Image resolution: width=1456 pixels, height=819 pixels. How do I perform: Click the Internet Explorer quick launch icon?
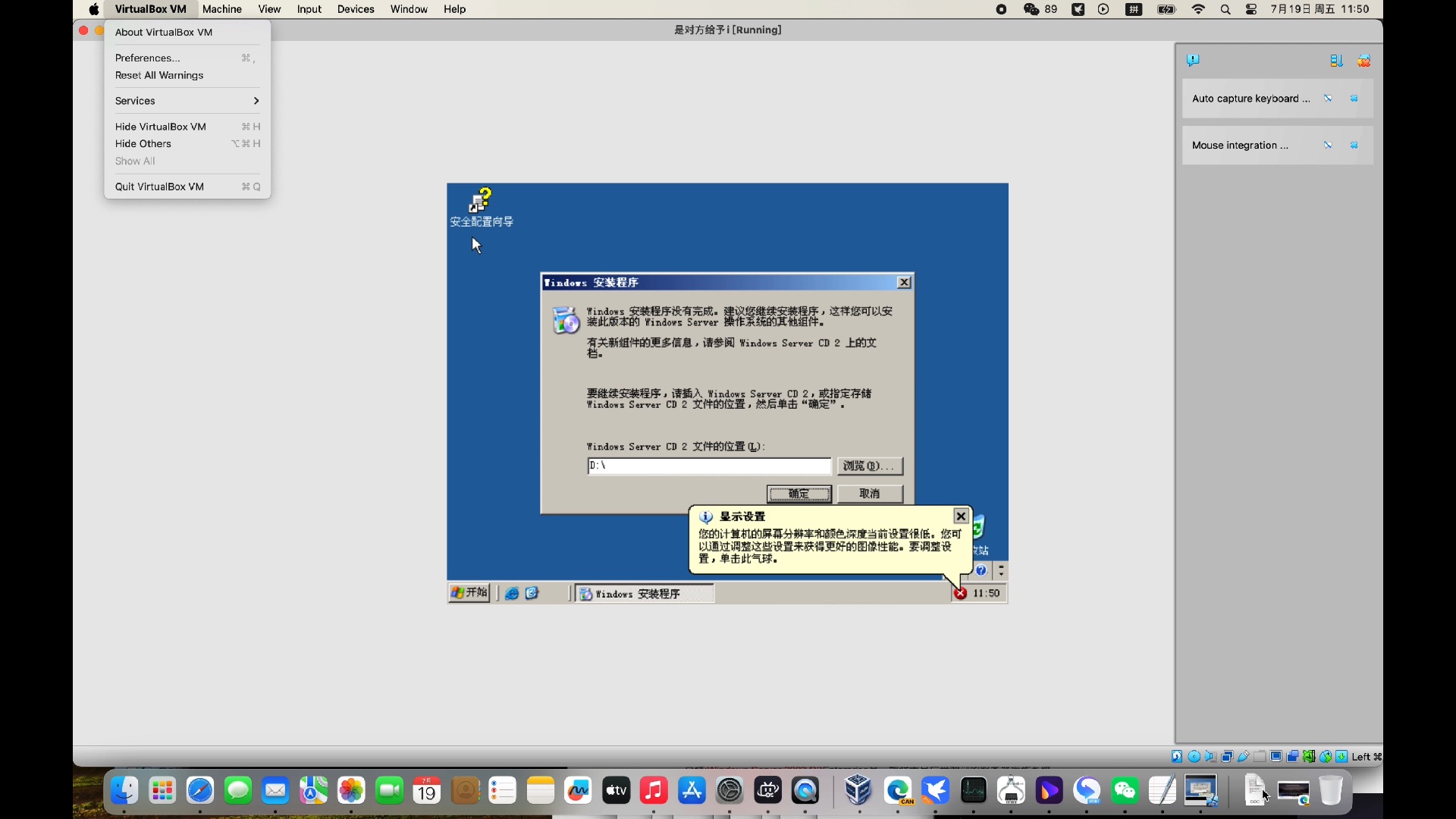[512, 594]
